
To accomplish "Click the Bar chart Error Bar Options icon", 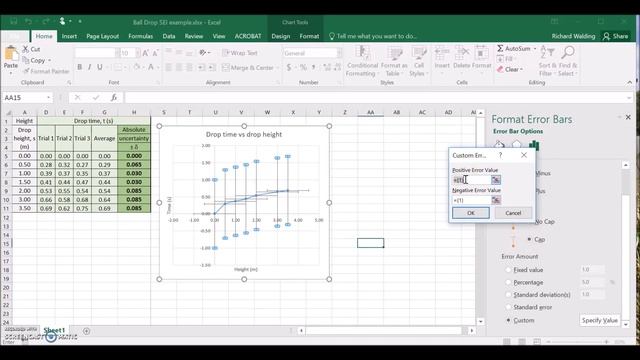I will pos(534,145).
